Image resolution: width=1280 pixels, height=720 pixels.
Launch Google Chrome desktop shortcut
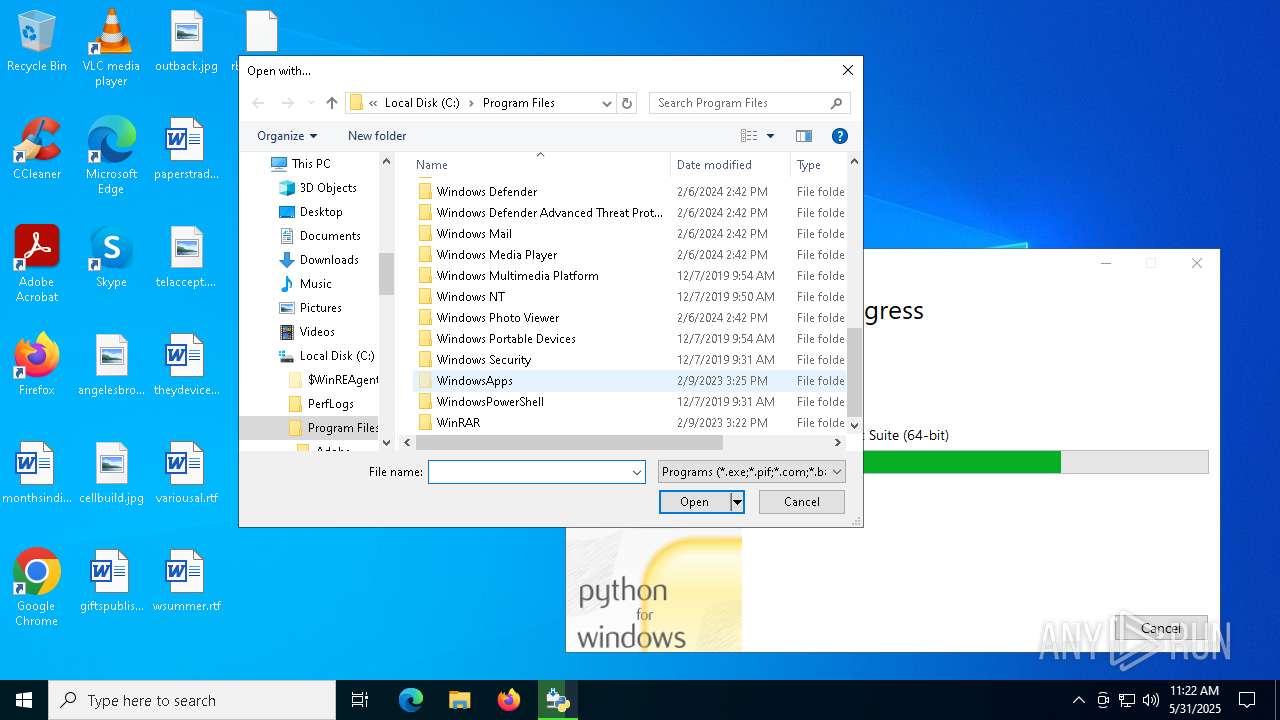point(37,588)
